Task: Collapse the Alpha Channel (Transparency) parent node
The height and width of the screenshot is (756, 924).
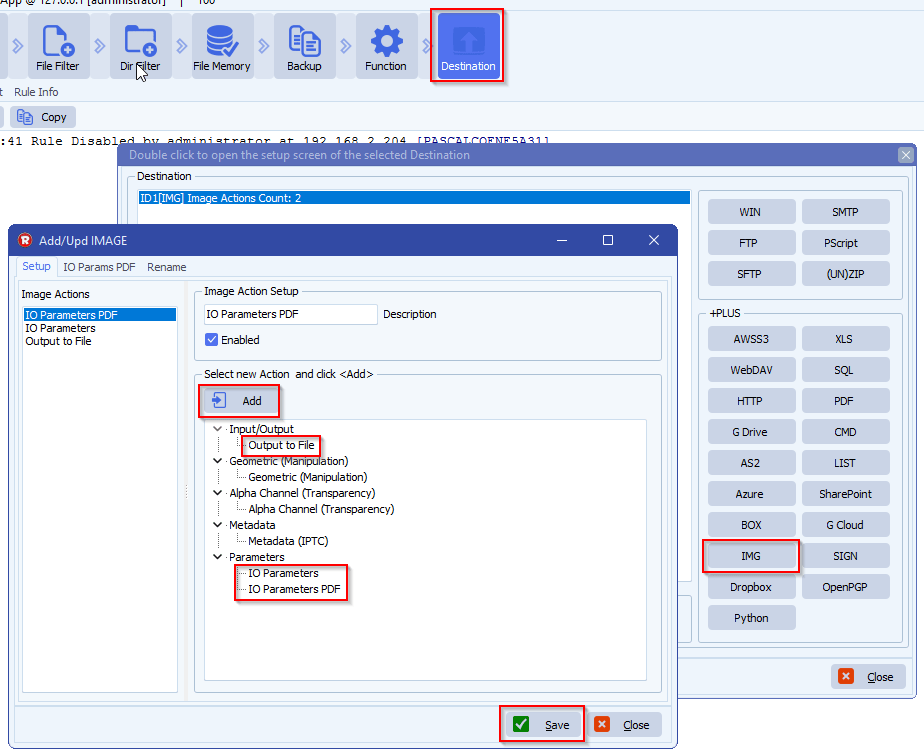Action: [217, 493]
